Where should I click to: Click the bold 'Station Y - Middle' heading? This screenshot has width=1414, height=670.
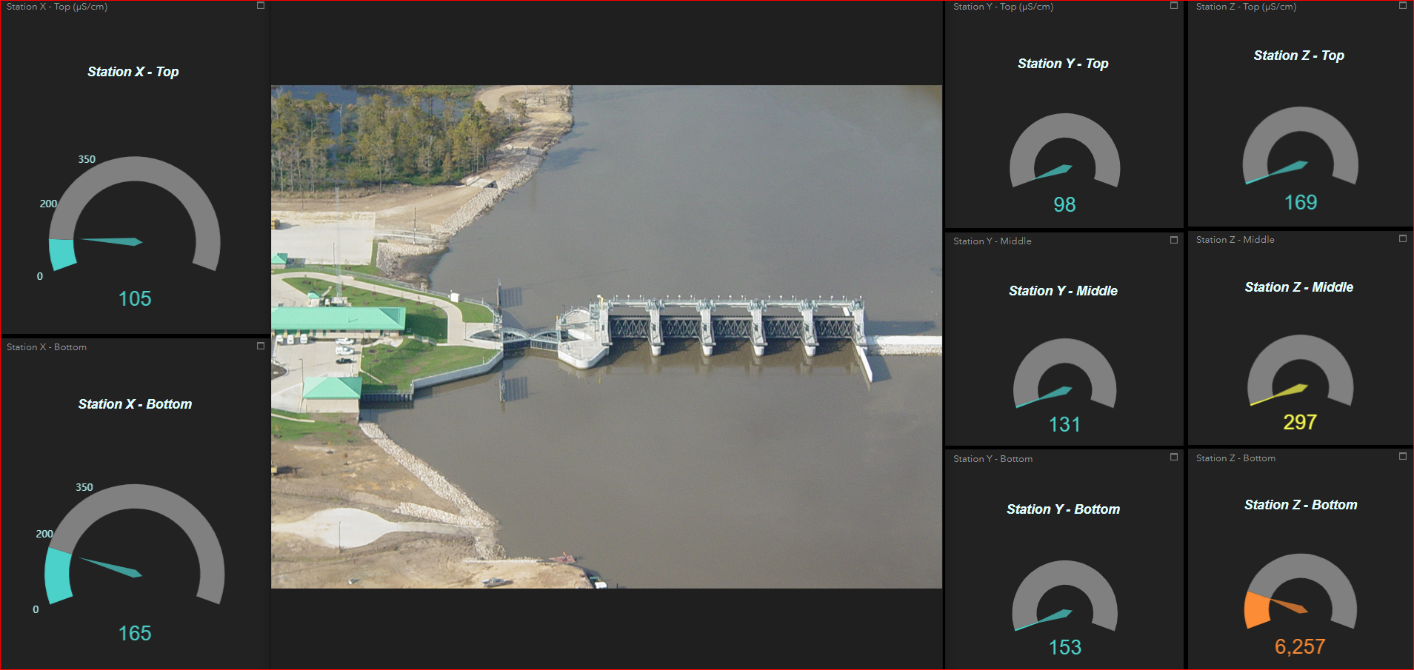click(1063, 291)
